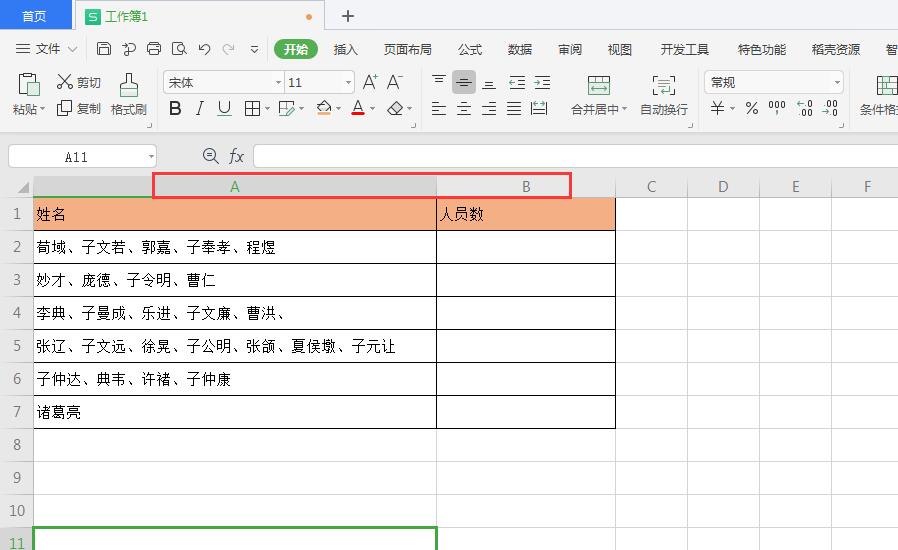Open the 文件 menu dropdown
This screenshot has height=550, width=898.
[x=46, y=49]
